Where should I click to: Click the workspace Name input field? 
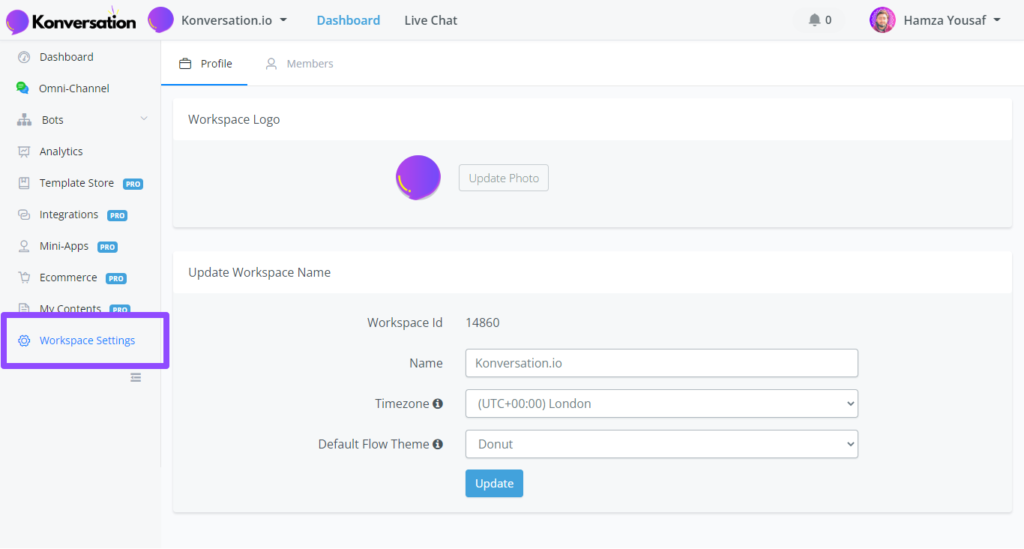pos(662,363)
